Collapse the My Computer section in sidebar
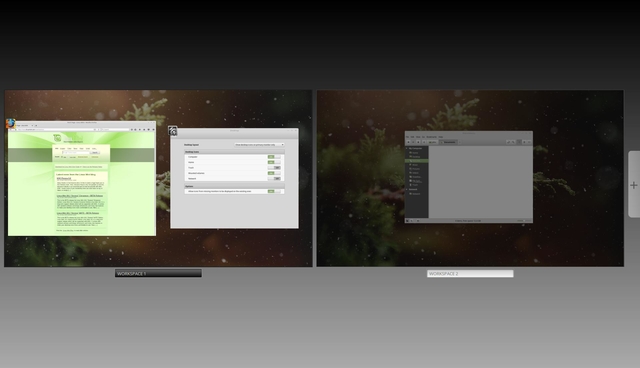This screenshot has height=368, width=640. click(x=407, y=149)
